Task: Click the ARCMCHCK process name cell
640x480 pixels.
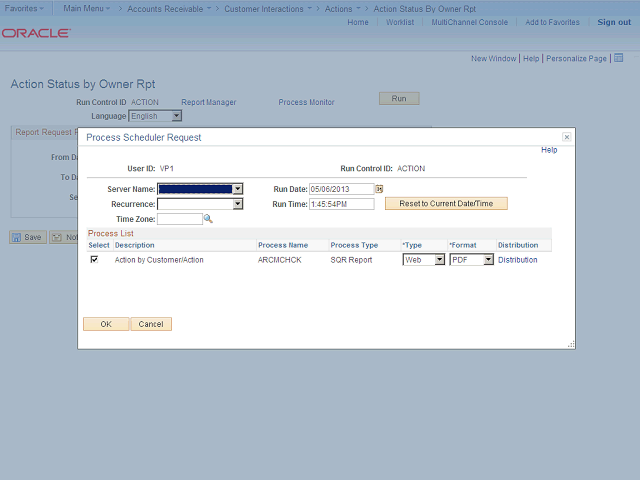Action: [x=280, y=260]
